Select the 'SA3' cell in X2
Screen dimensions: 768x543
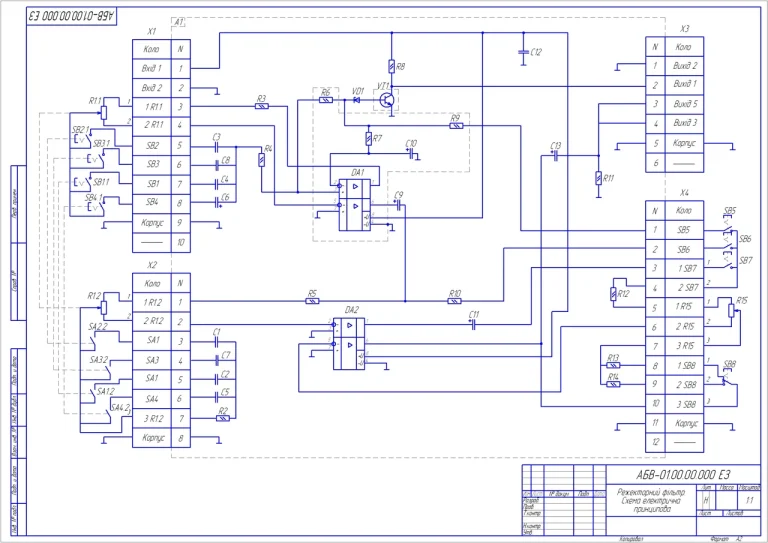pyautogui.click(x=152, y=360)
